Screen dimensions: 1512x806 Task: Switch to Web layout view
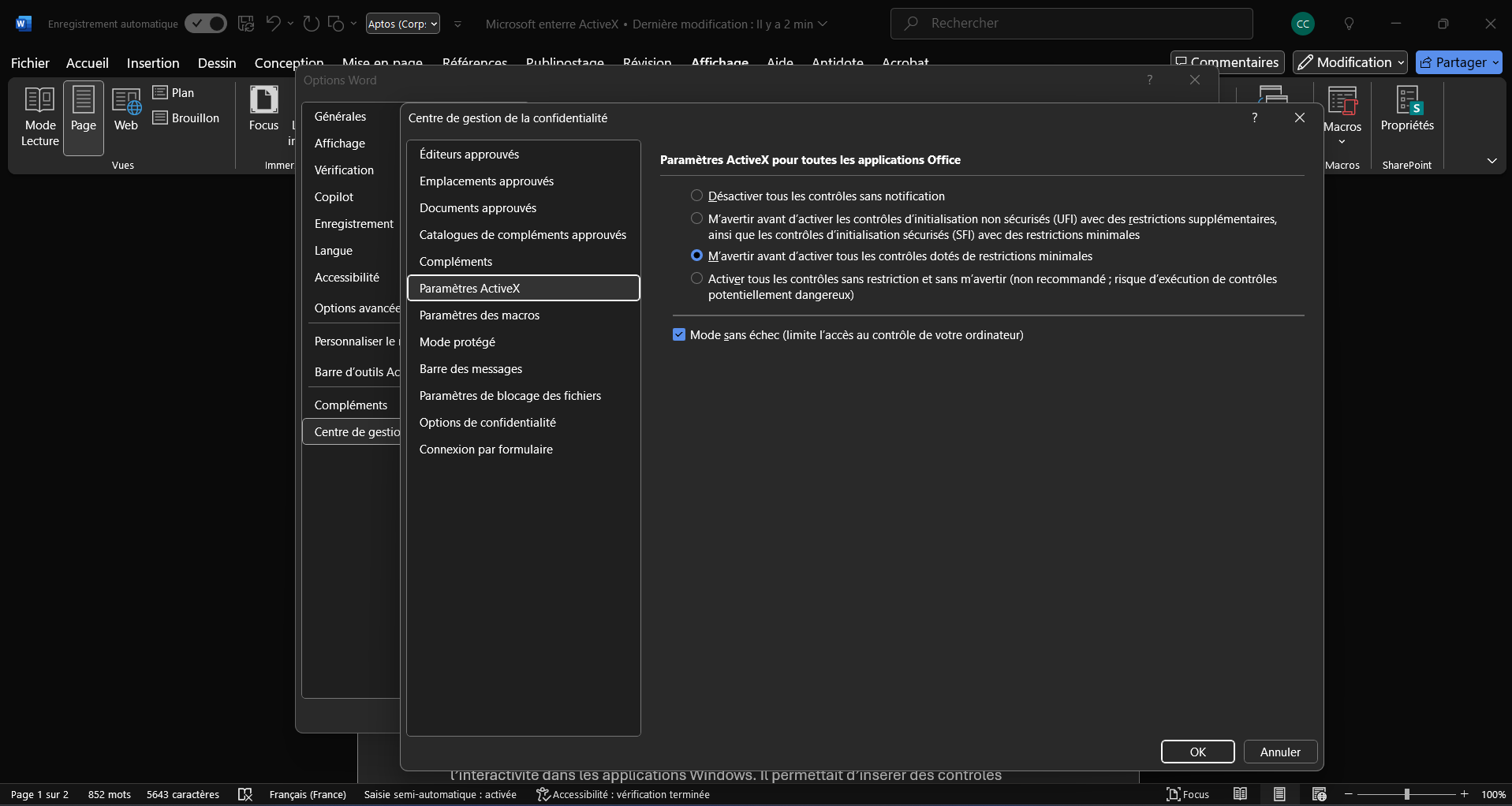126,109
